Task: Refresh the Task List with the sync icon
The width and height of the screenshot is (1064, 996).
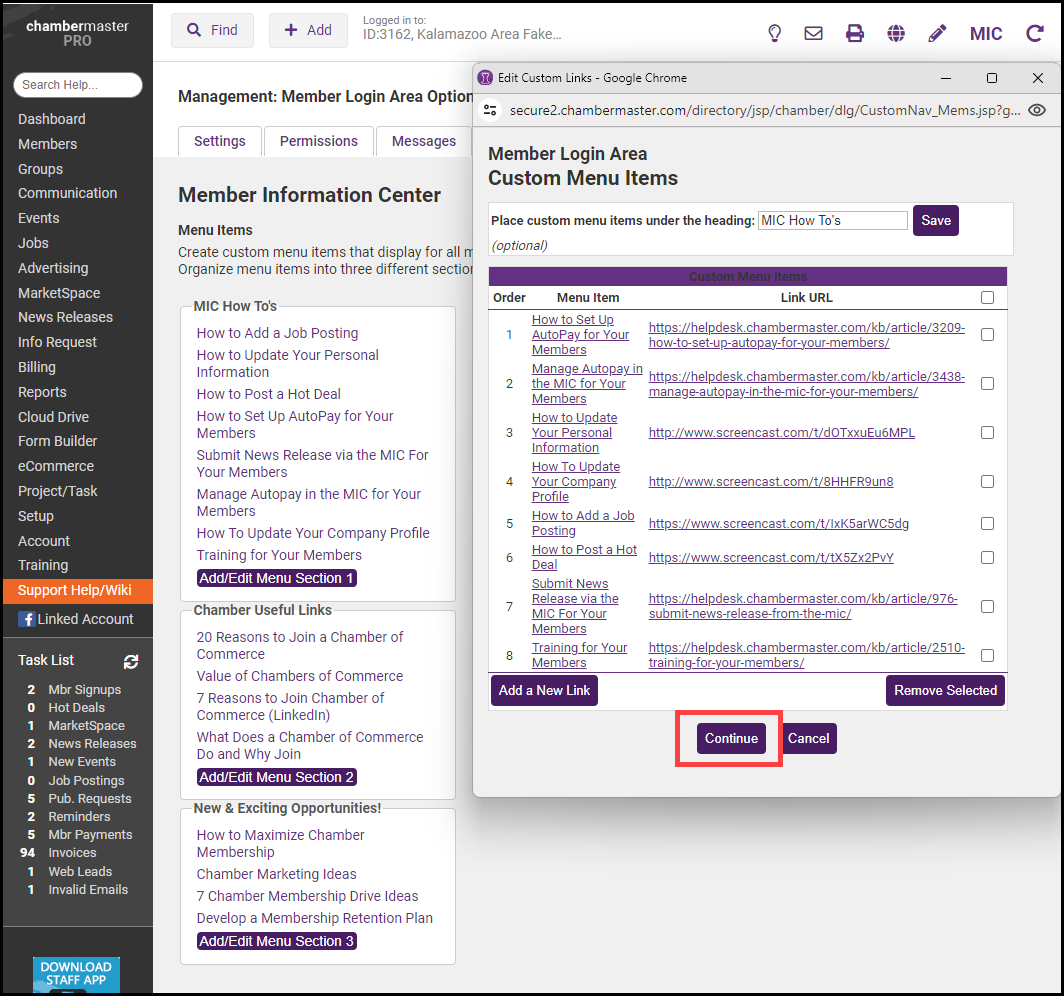Action: pyautogui.click(x=131, y=661)
